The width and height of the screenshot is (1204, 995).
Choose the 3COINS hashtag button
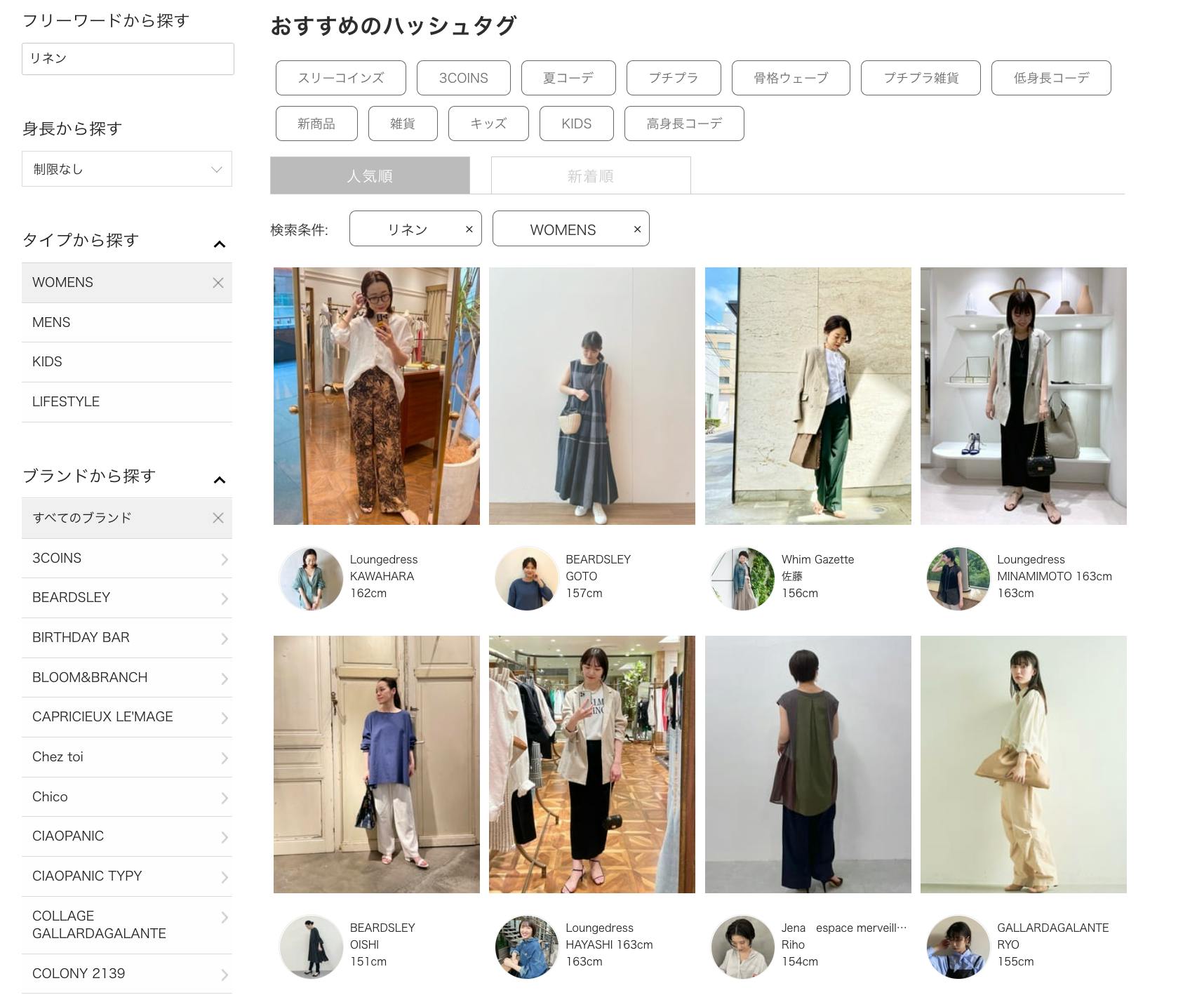point(464,78)
